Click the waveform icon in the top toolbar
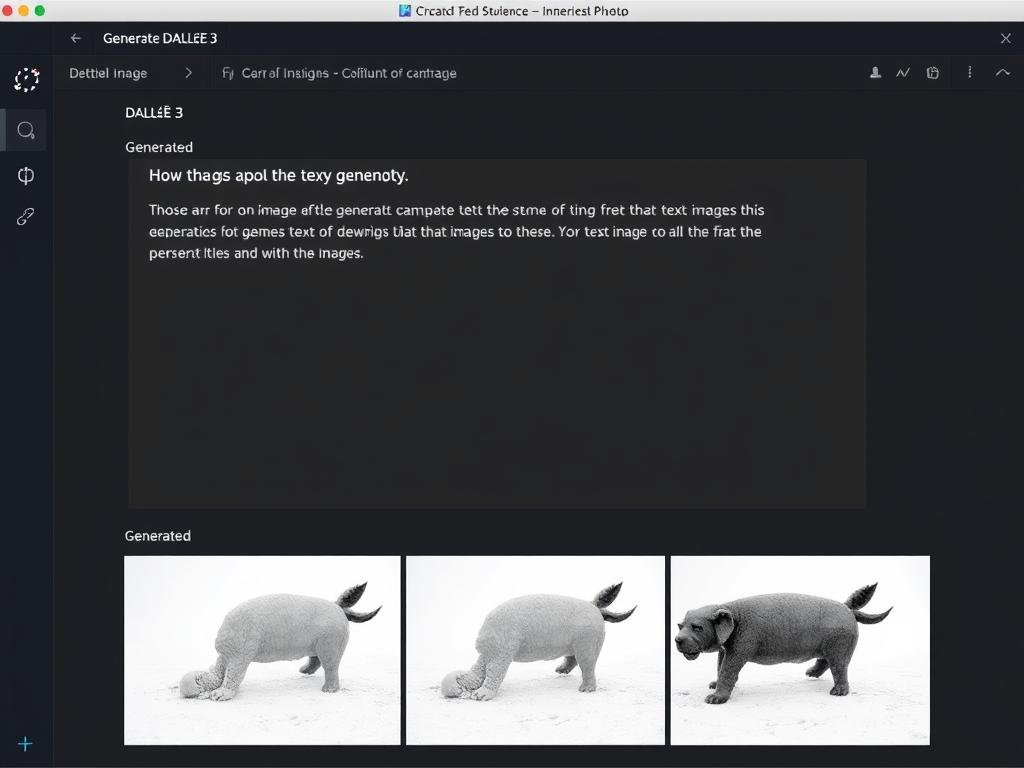The image size is (1024, 768). coord(903,73)
